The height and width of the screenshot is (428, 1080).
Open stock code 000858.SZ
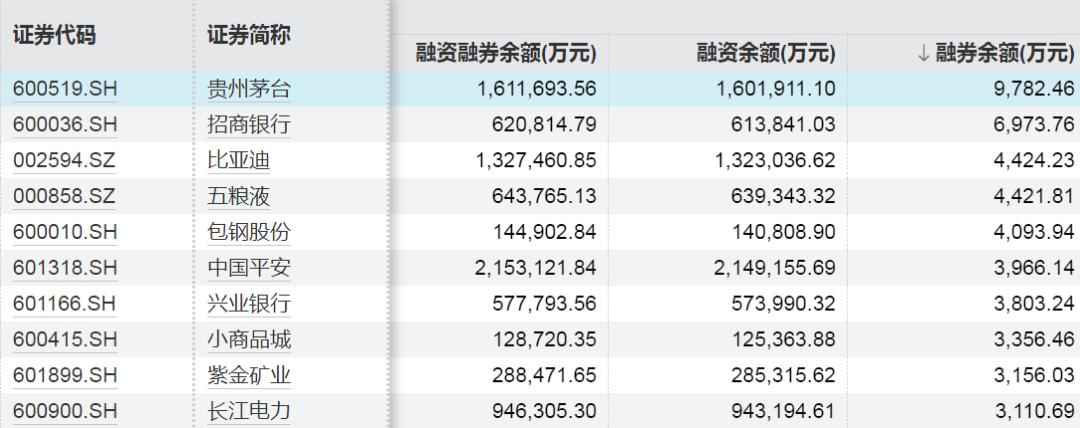pyautogui.click(x=64, y=196)
